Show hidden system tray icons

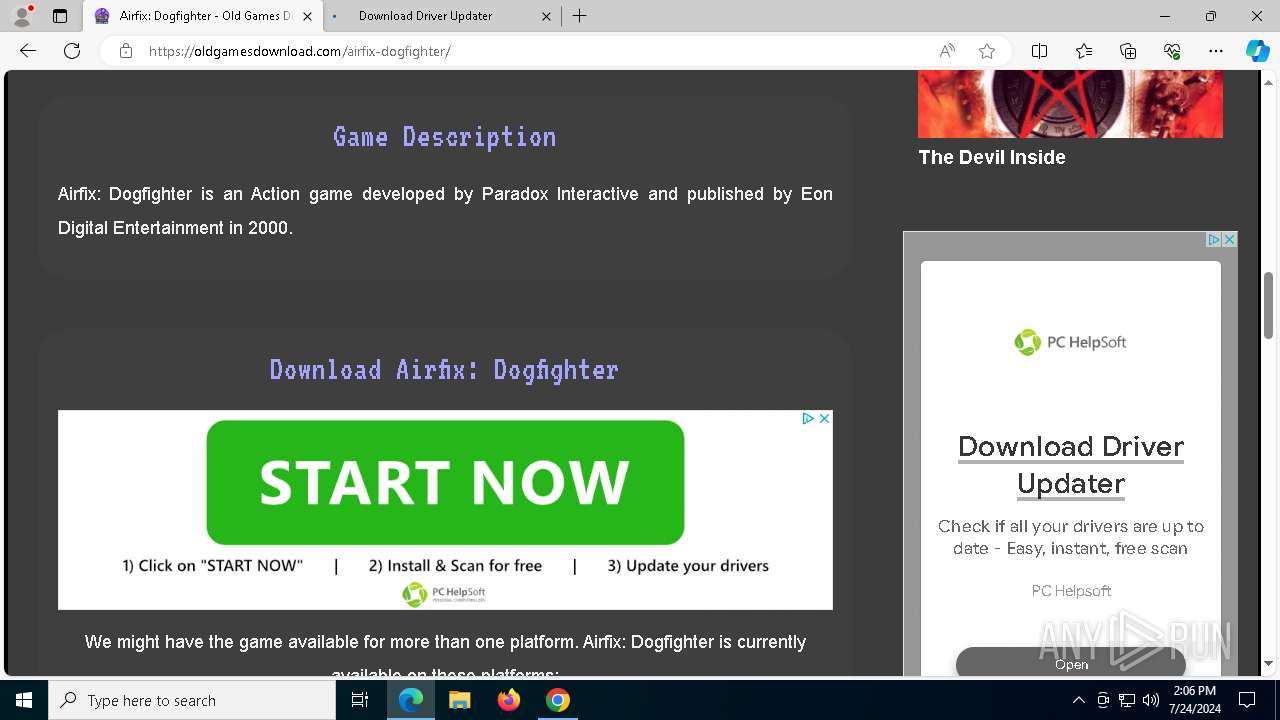1079,700
